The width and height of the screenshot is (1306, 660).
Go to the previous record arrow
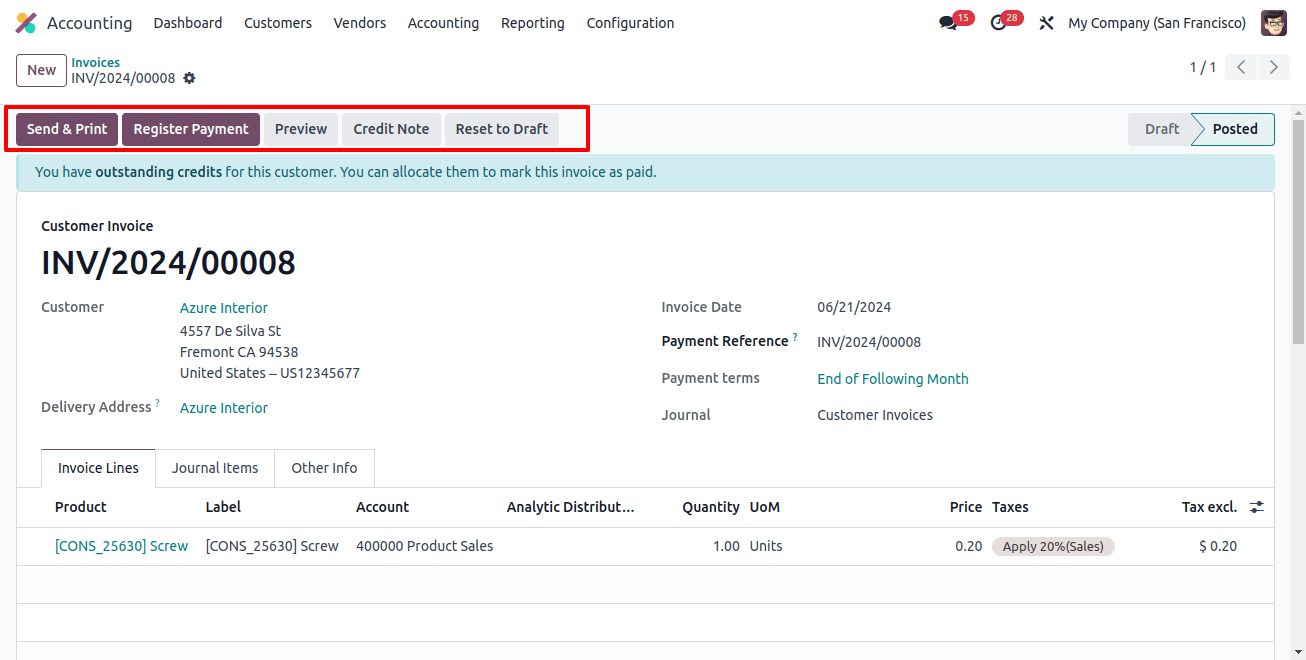(1241, 68)
